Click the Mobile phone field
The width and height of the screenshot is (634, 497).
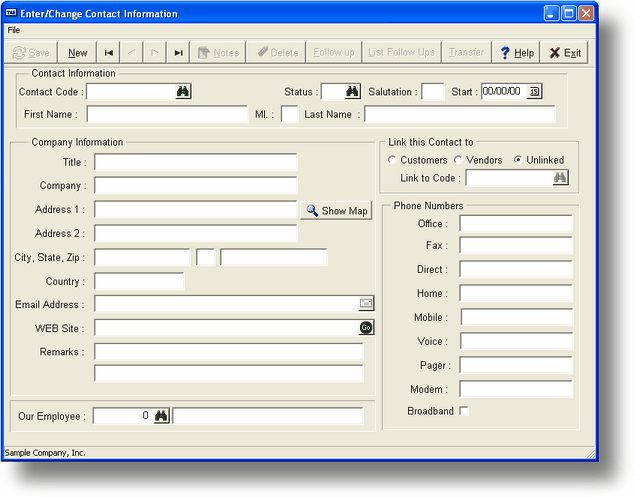point(517,317)
